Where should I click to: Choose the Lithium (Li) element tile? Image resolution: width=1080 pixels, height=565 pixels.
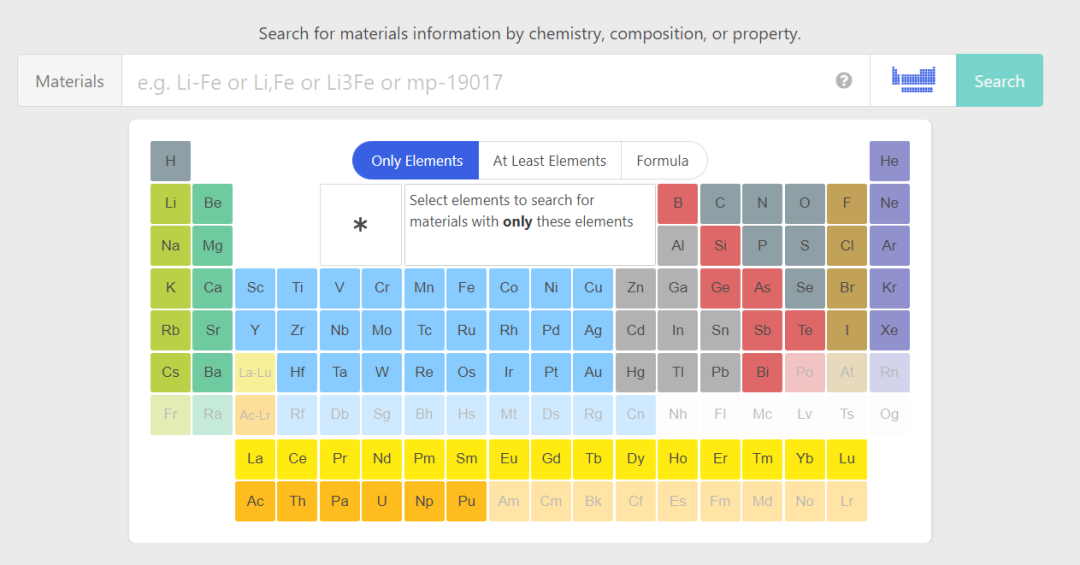tap(171, 204)
